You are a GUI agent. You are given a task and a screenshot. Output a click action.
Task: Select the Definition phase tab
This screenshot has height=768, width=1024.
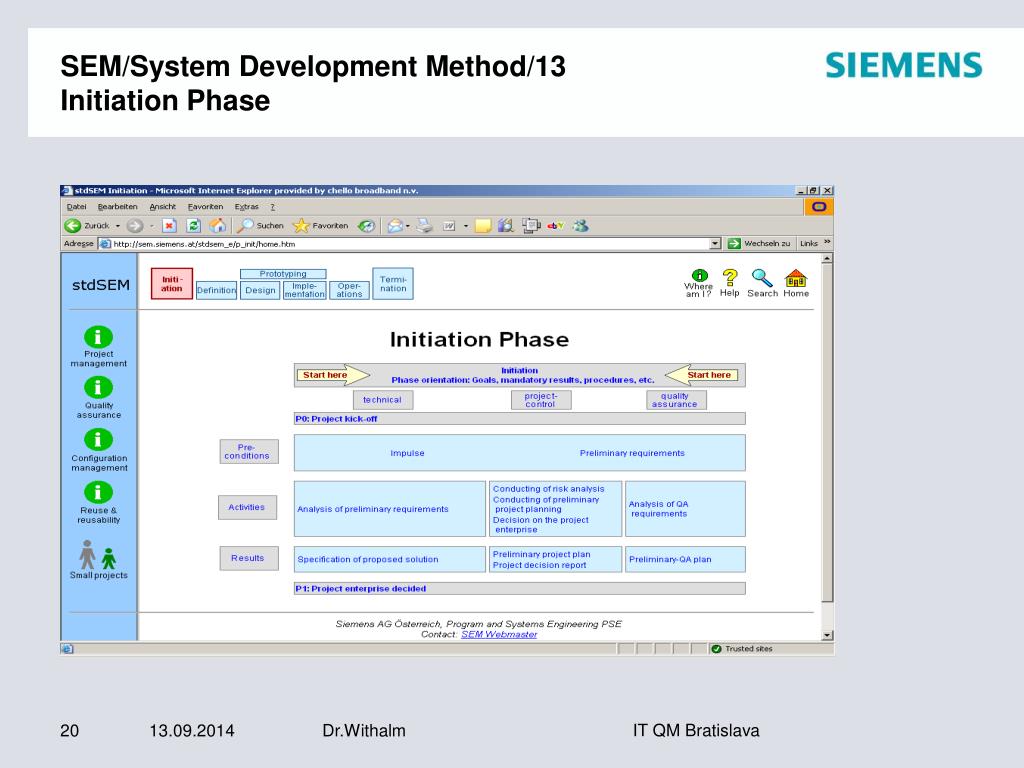pos(216,291)
